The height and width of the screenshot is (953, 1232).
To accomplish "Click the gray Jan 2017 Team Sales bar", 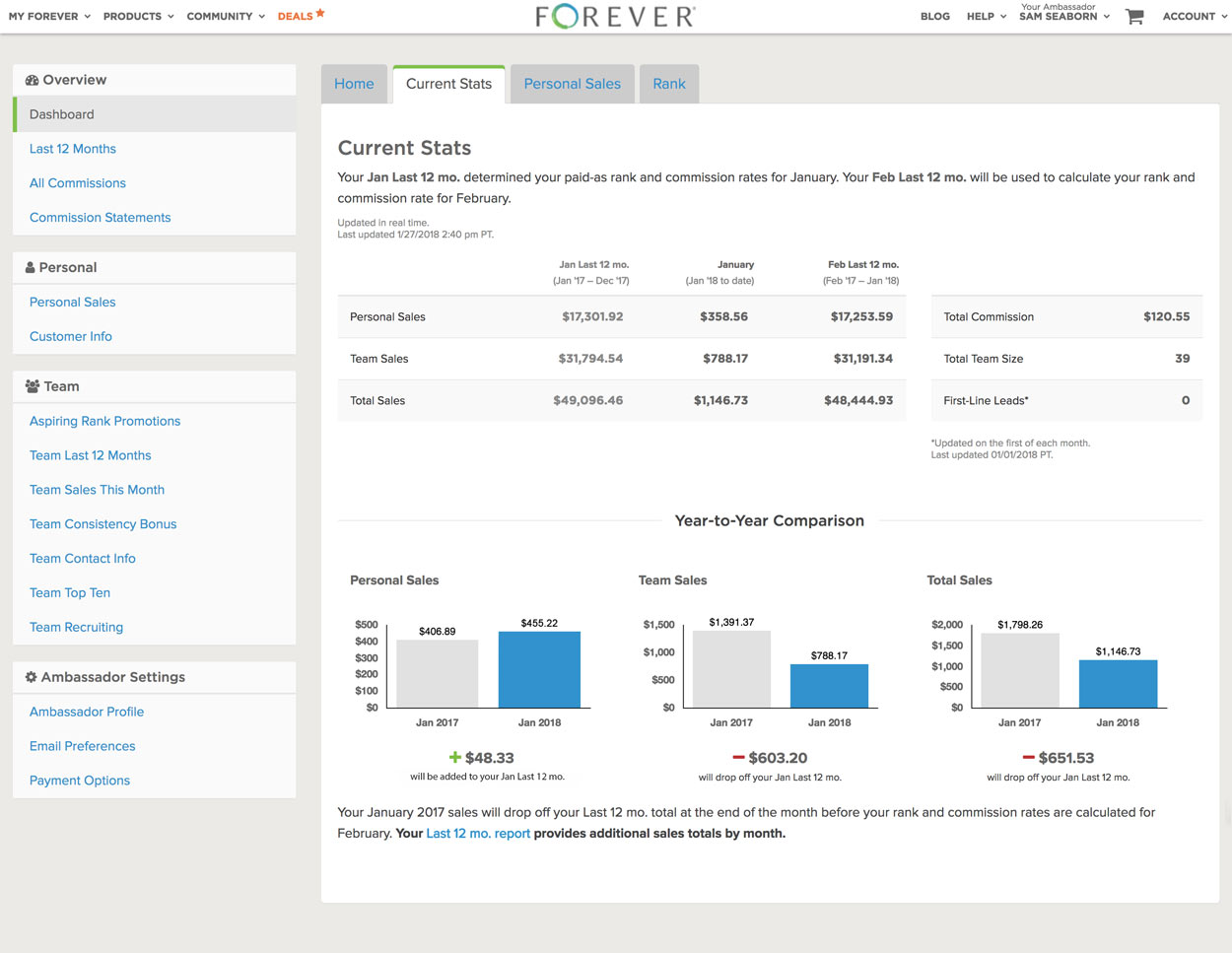I will [731, 669].
